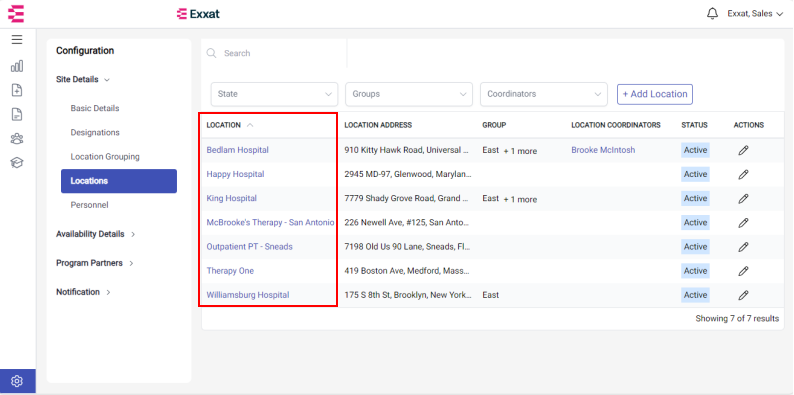Edit Therapy One with pencil icon
794x395 pixels.
click(743, 271)
